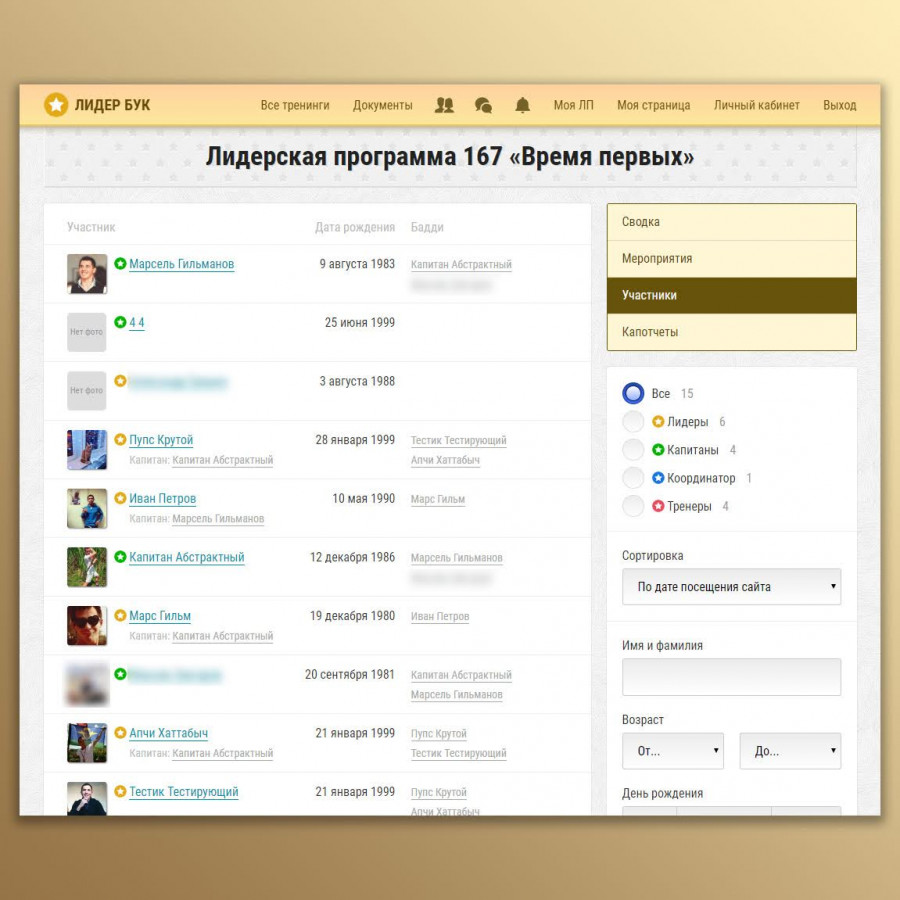Click the Лидер Бук star logo
Screen dimensions: 900x900
coord(56,104)
